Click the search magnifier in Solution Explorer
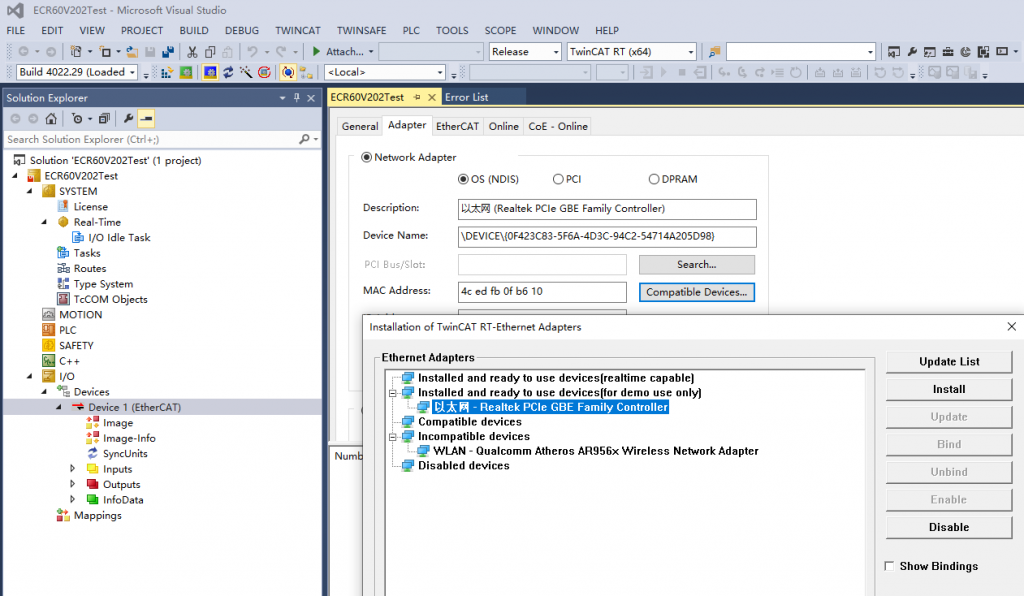The image size is (1024, 596). point(304,139)
